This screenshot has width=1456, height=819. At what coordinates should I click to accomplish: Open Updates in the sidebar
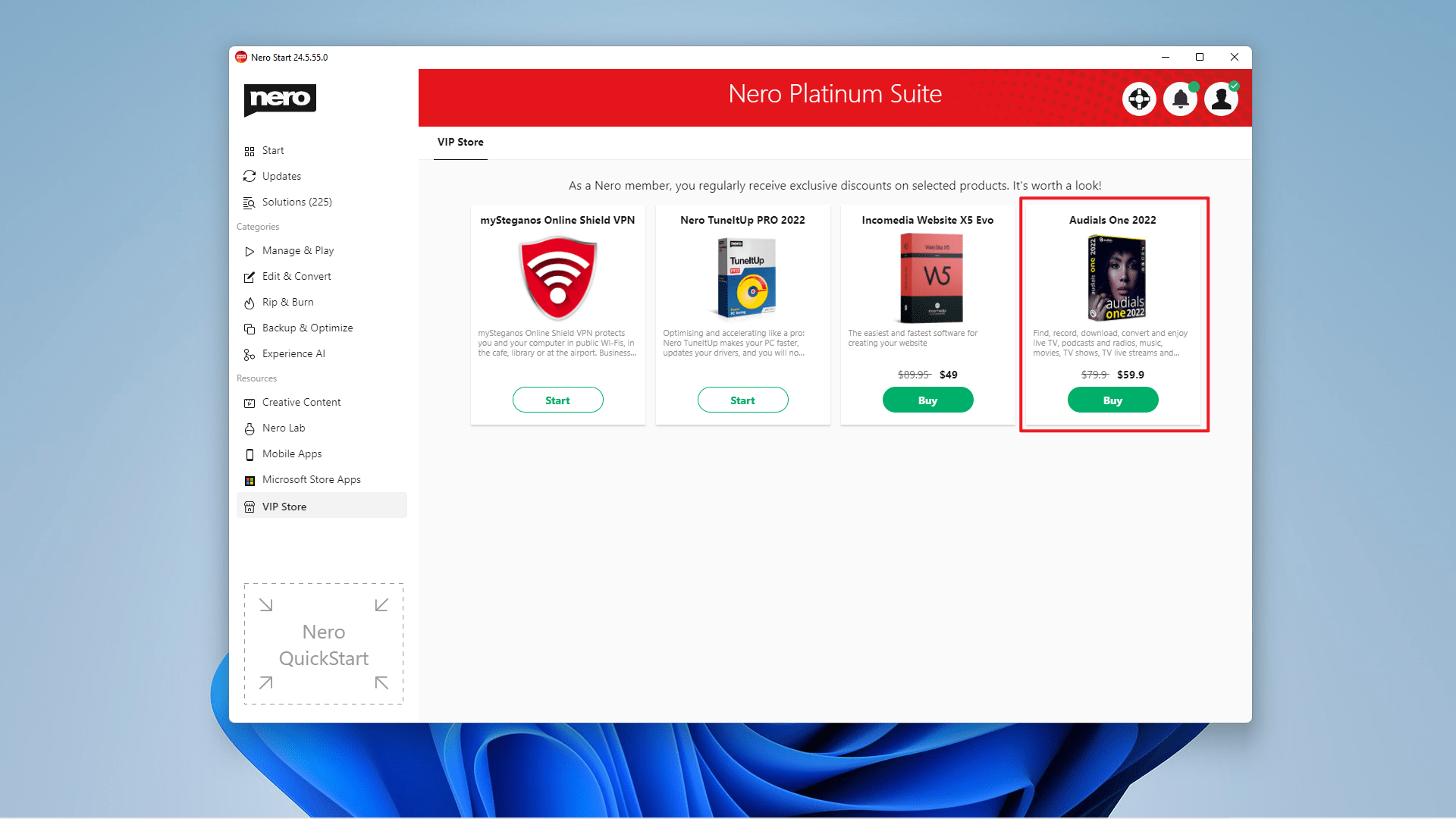coord(322,177)
